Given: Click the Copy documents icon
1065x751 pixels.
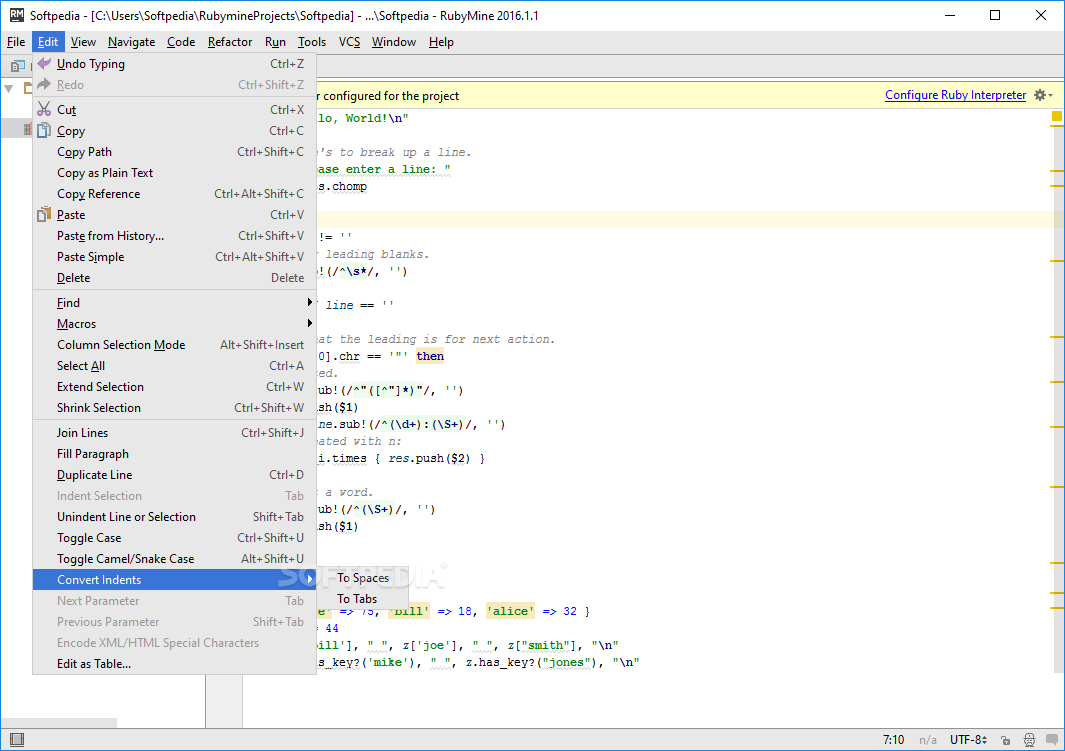Looking at the screenshot, I should 44,130.
